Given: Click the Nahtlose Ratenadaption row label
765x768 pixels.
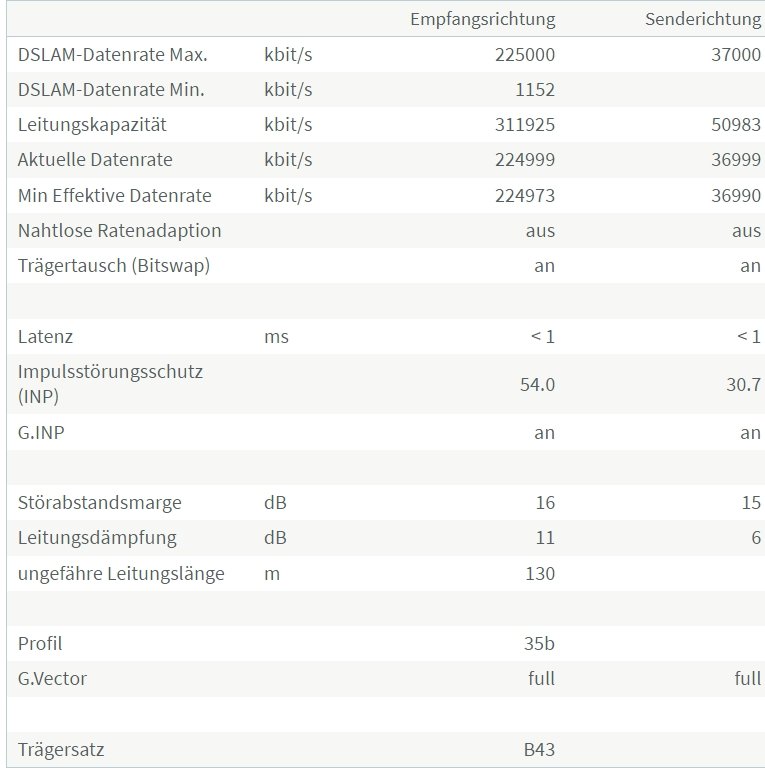Looking at the screenshot, I should coord(120,231).
